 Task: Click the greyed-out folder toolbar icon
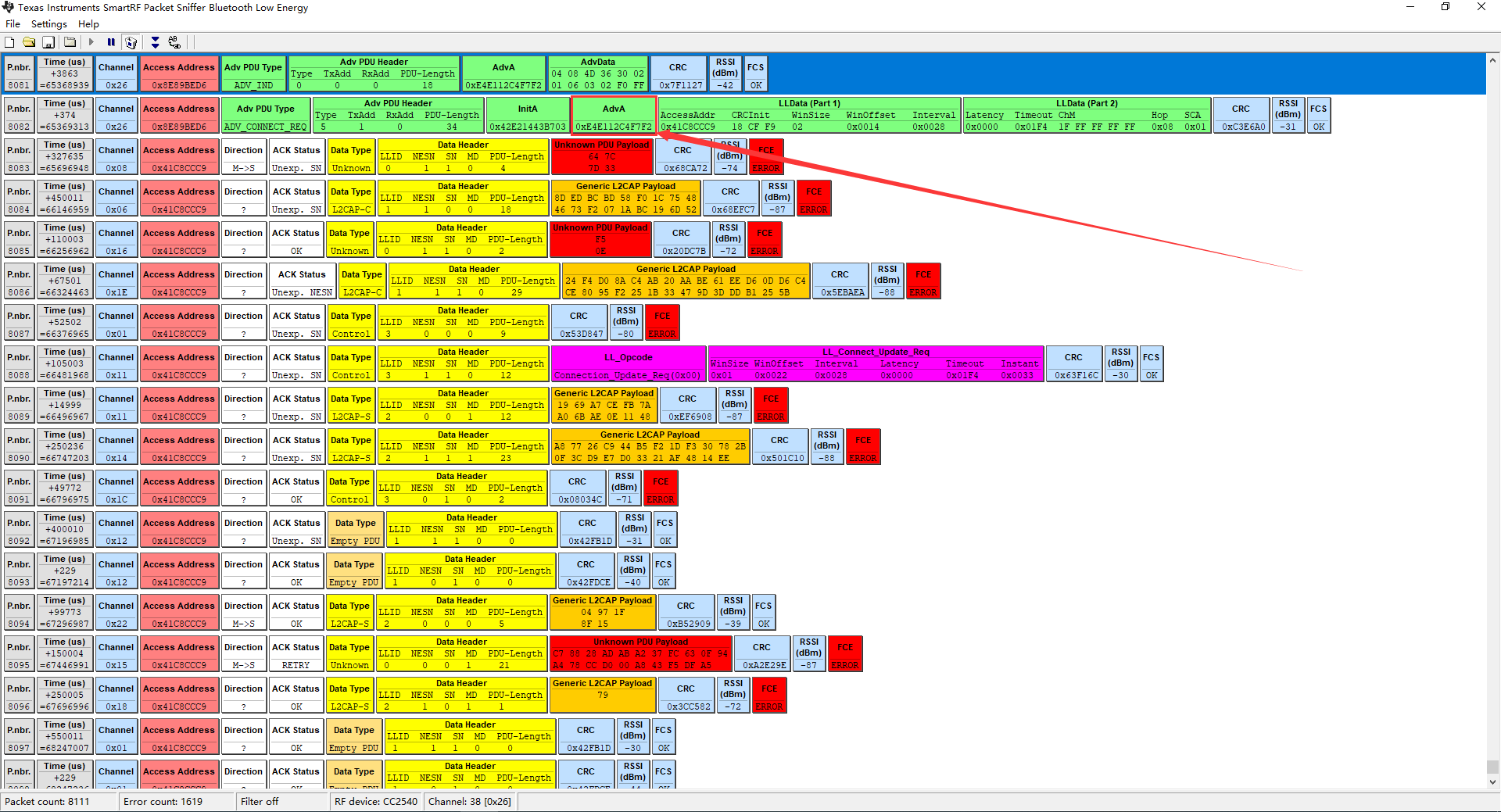70,42
